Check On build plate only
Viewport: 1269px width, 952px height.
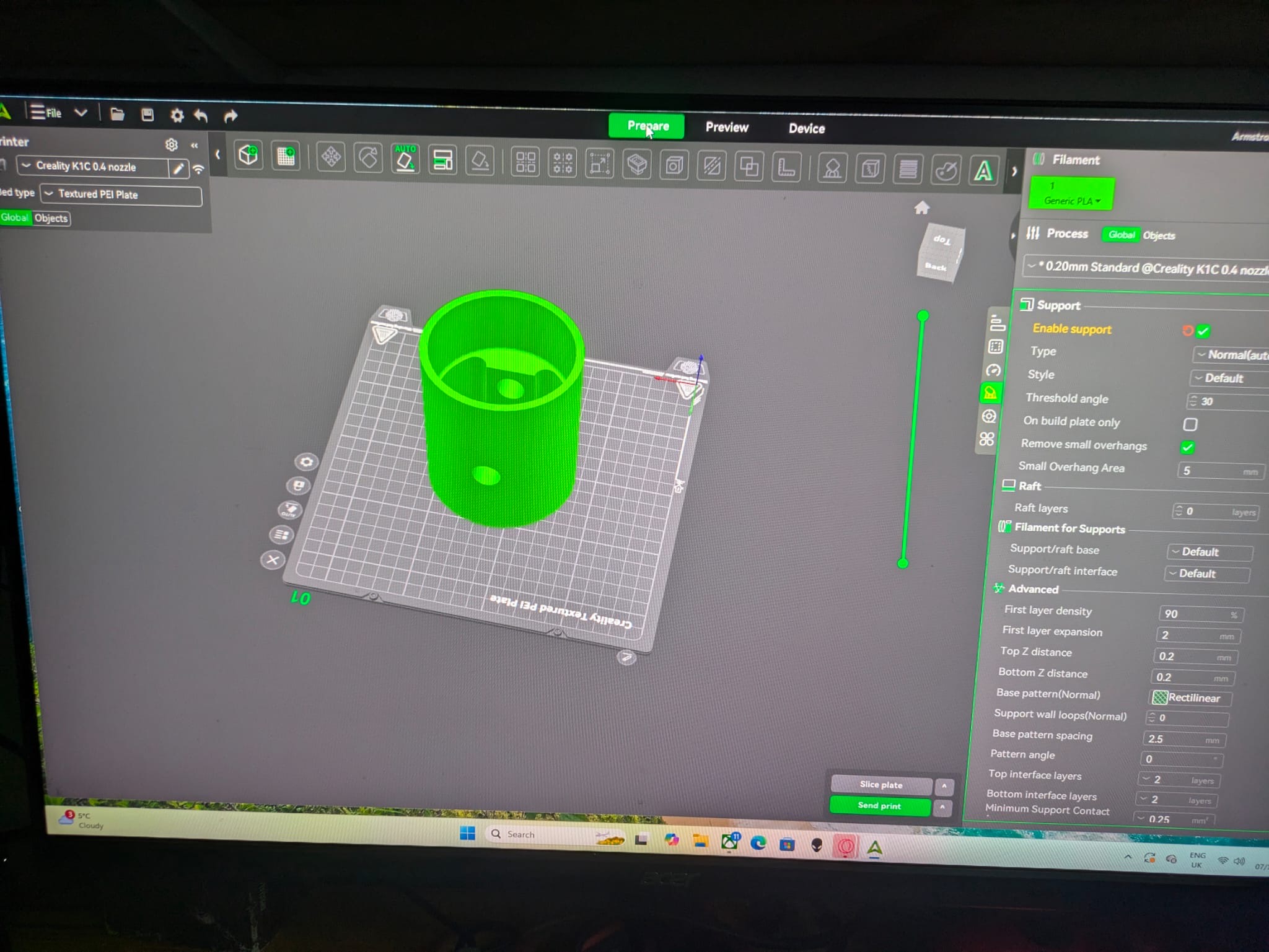[x=1190, y=424]
